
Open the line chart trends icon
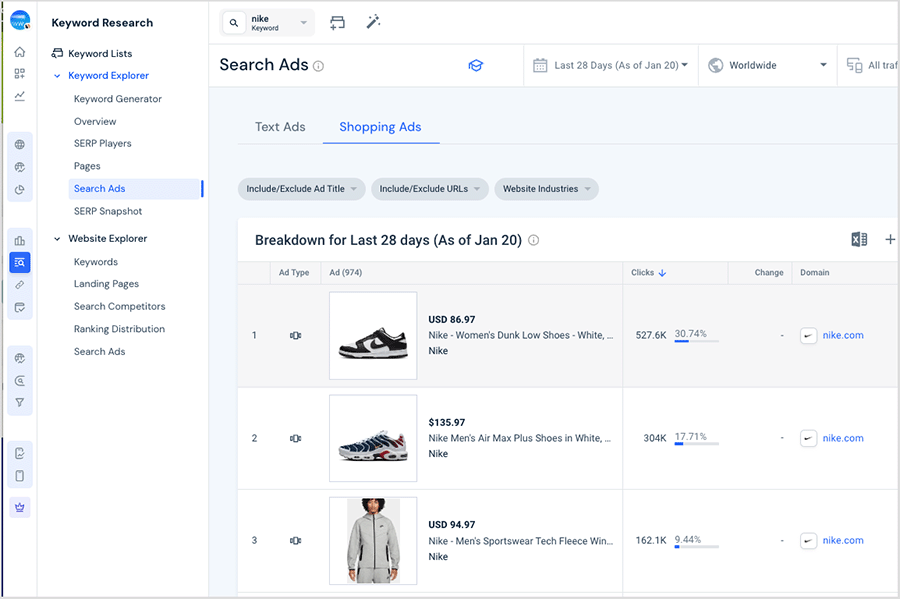pyautogui.click(x=20, y=96)
